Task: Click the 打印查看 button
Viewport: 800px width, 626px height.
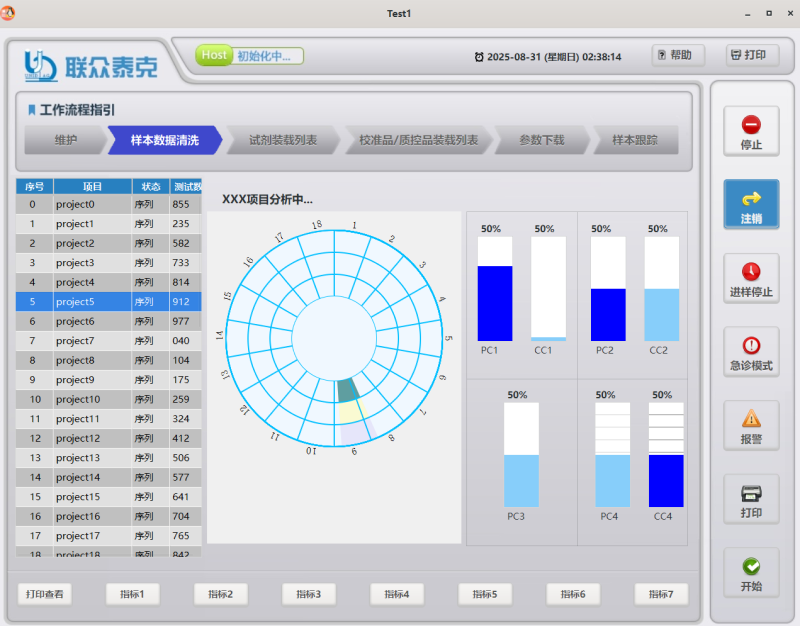Action: pos(45,594)
